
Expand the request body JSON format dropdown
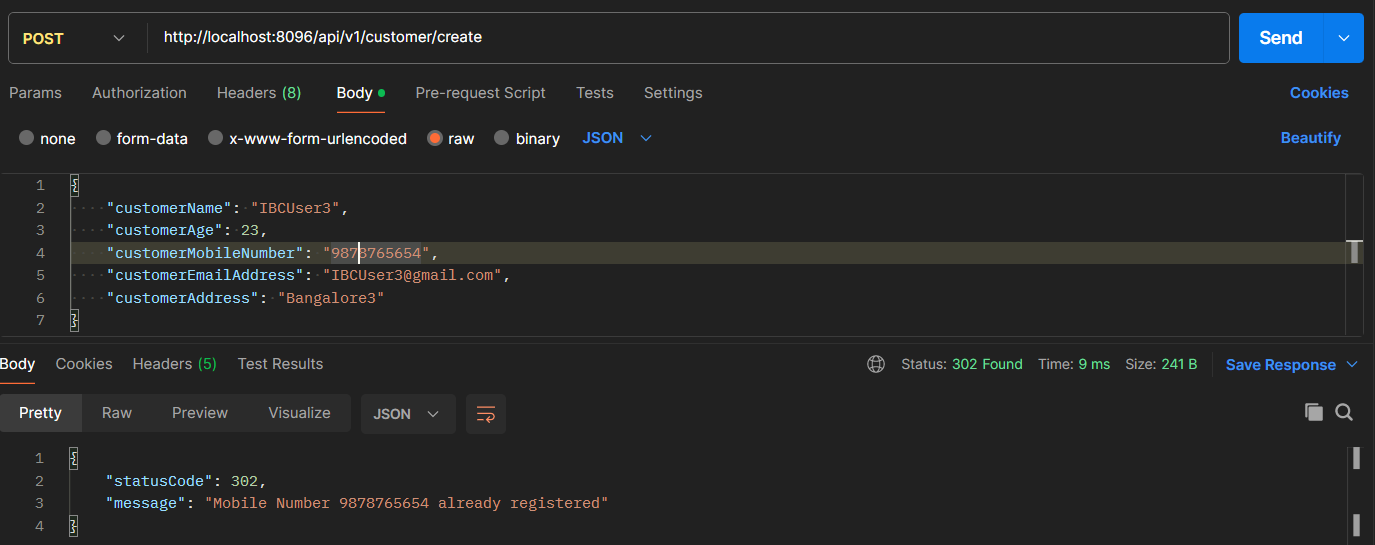617,138
